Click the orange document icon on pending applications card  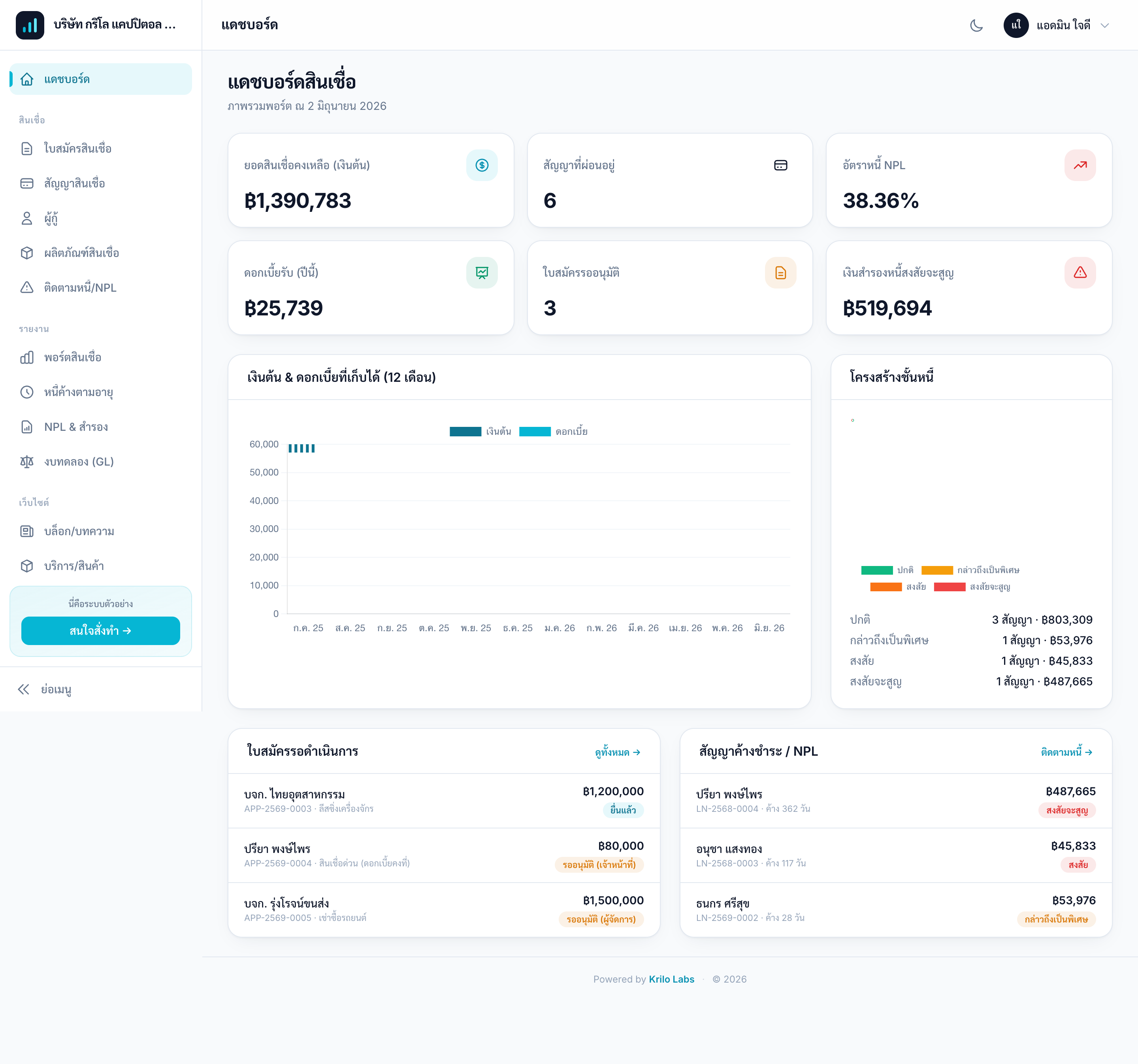(x=780, y=273)
